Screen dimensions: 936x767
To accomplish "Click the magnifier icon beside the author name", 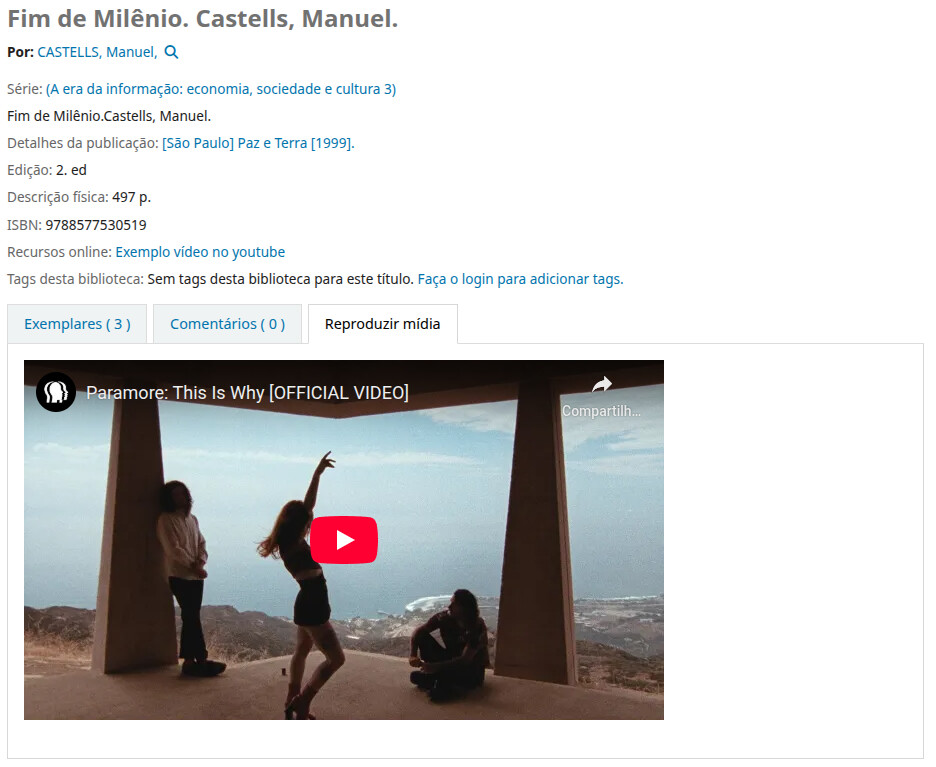I will [x=171, y=52].
